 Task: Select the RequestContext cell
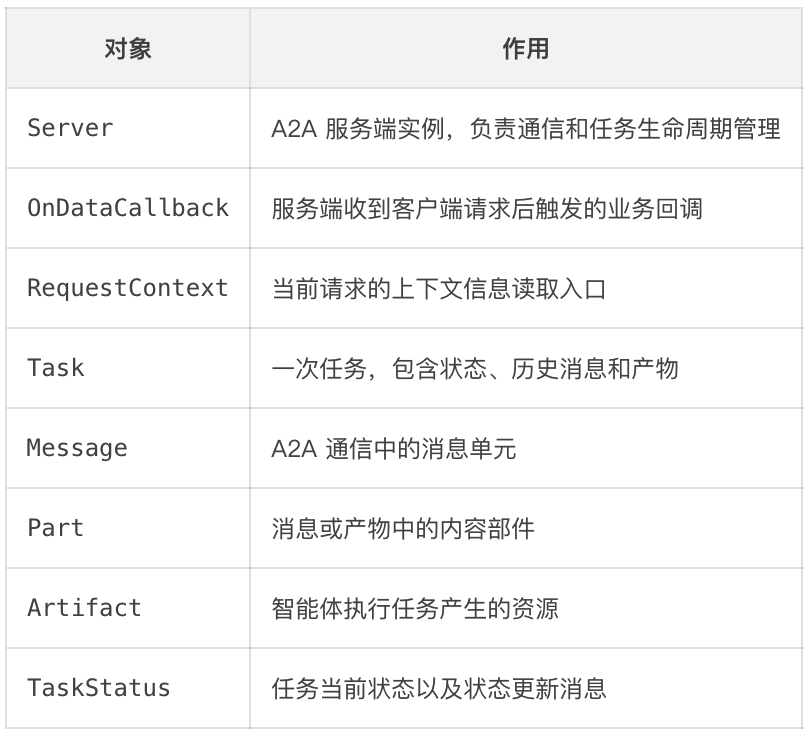[128, 288]
